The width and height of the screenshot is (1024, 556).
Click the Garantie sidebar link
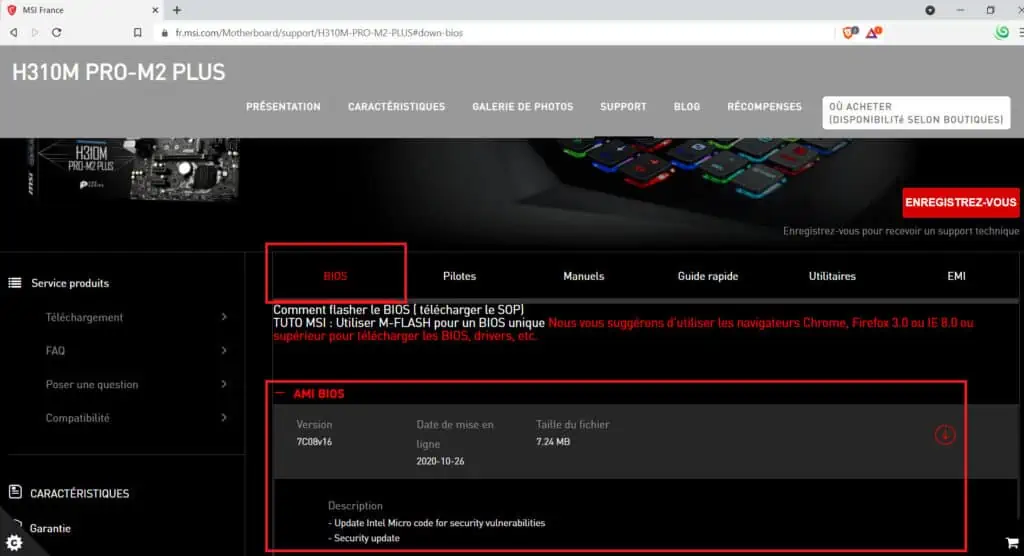coord(50,528)
